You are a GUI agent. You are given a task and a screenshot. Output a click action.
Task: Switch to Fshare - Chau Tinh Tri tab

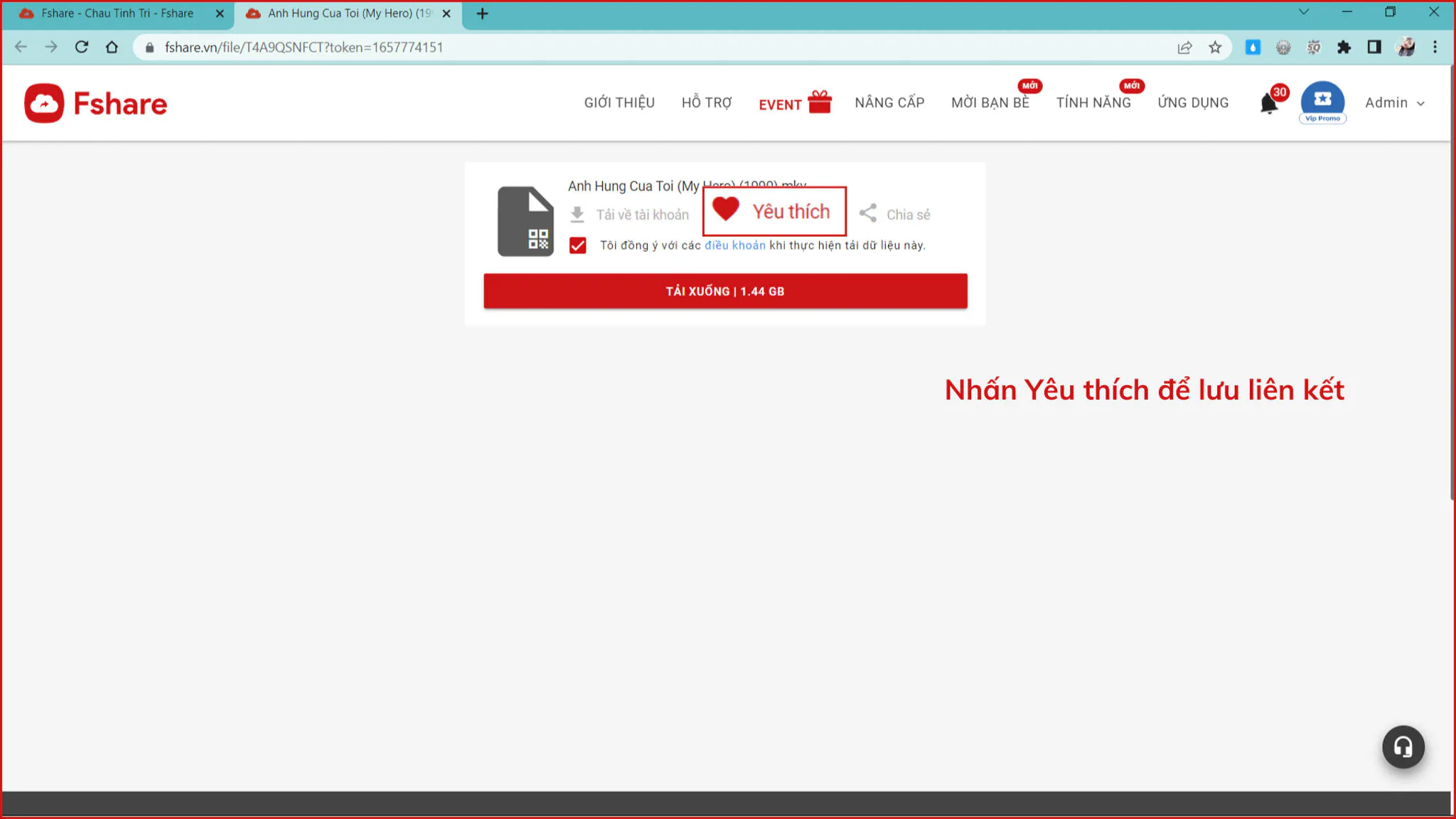117,14
